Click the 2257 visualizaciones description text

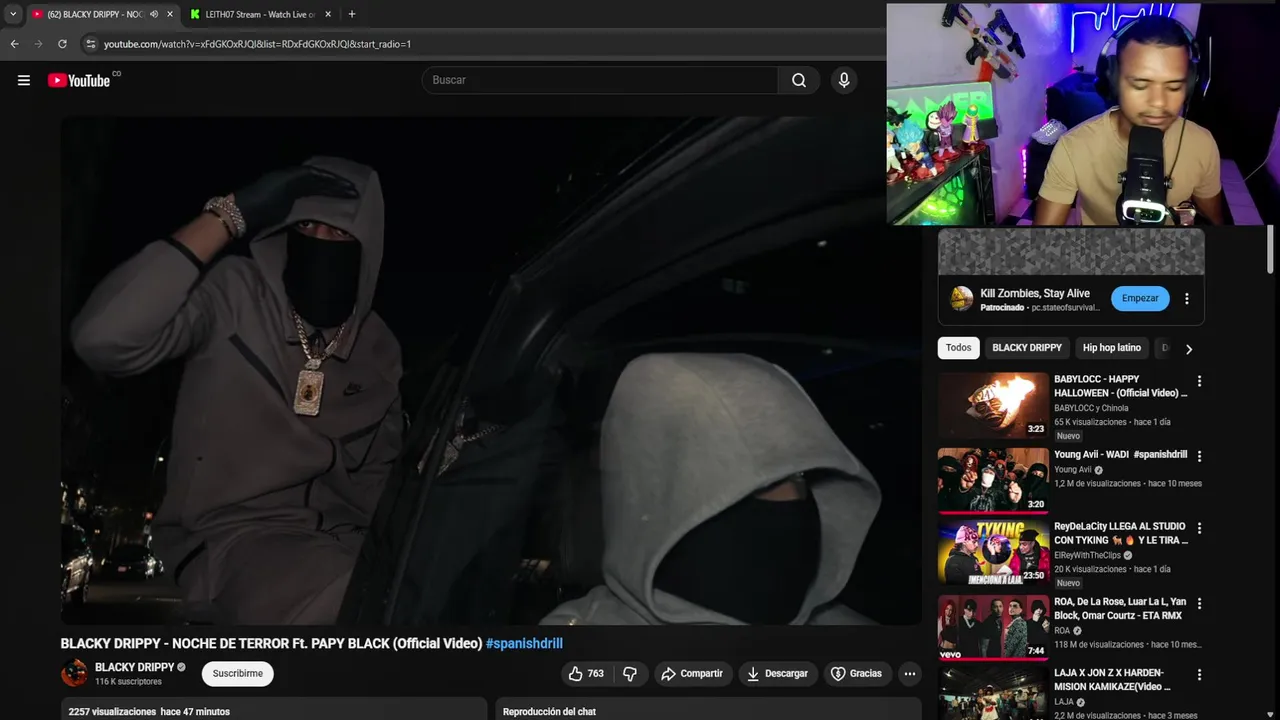coord(149,712)
